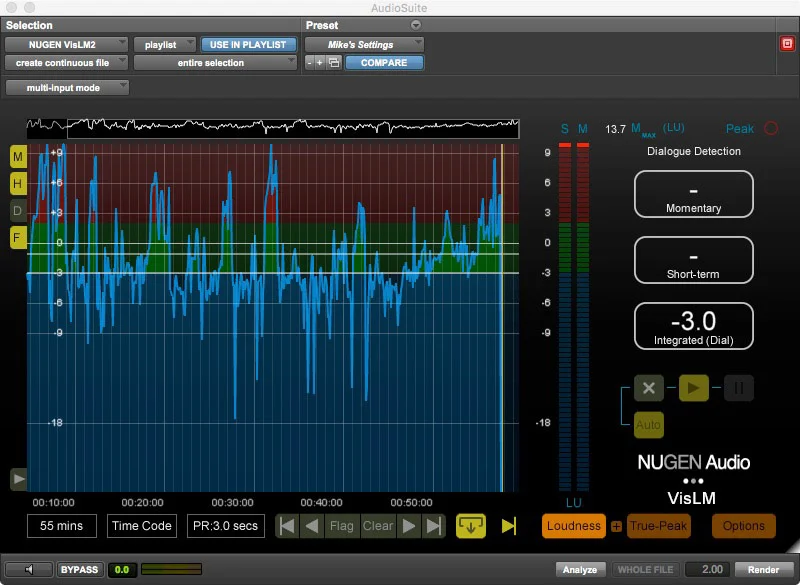Click the Time Code display box

coord(142,526)
